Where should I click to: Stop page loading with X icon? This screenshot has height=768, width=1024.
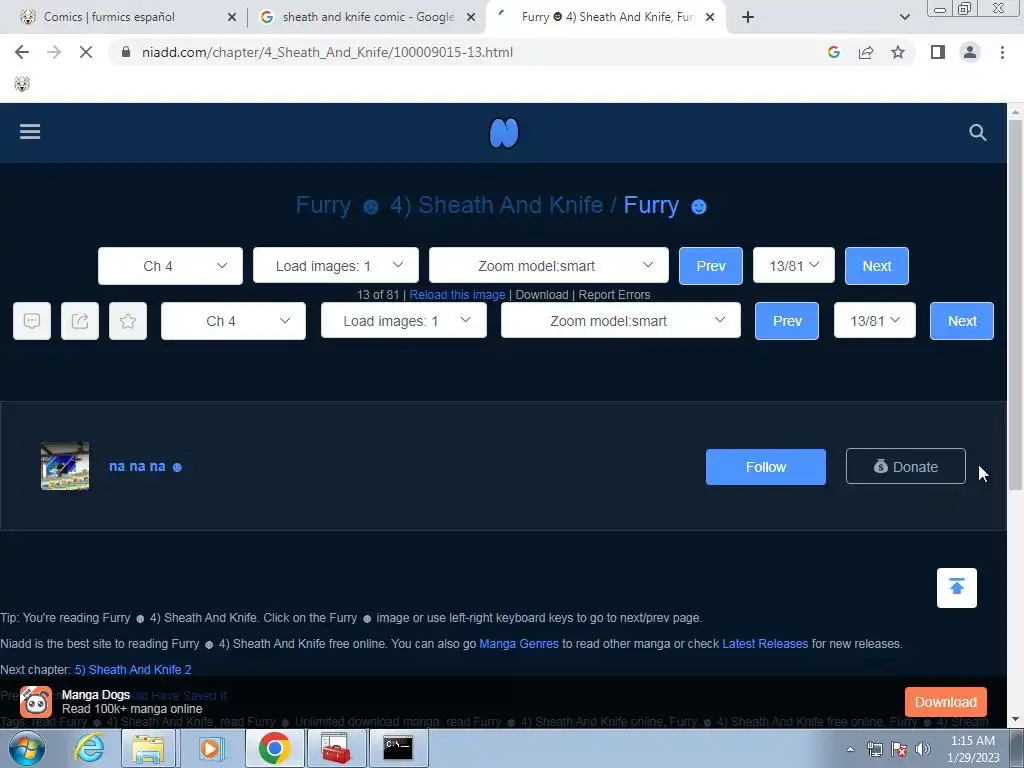[86, 52]
